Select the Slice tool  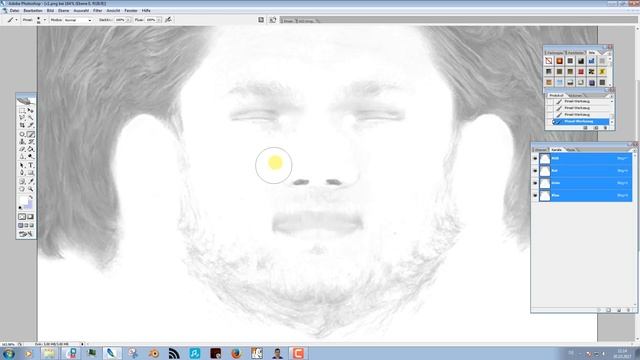click(x=31, y=125)
